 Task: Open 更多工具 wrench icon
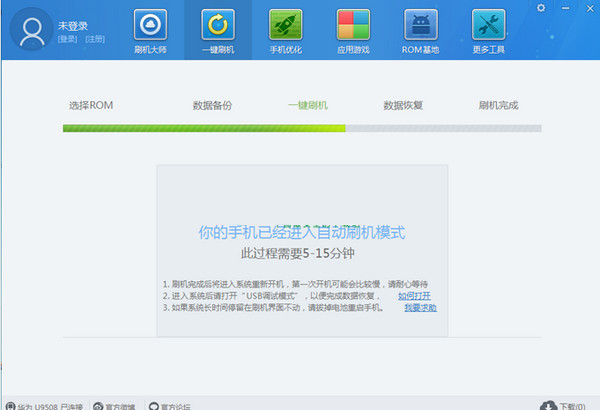(x=489, y=25)
